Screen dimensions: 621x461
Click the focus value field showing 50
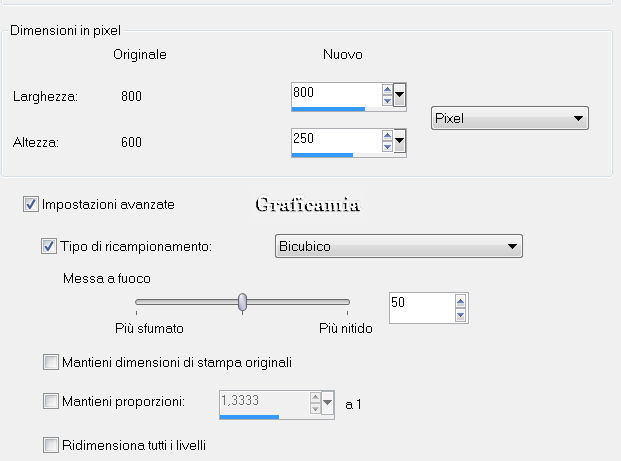pyautogui.click(x=418, y=305)
